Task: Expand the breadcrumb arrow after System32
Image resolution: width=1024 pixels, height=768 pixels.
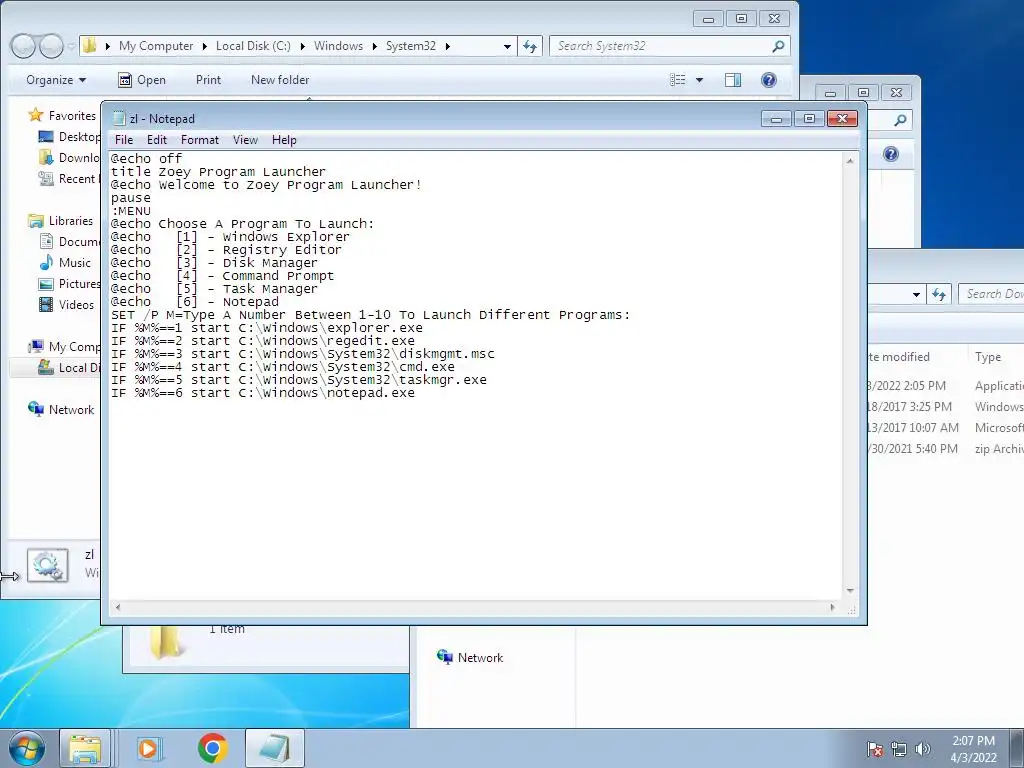Action: pos(447,46)
